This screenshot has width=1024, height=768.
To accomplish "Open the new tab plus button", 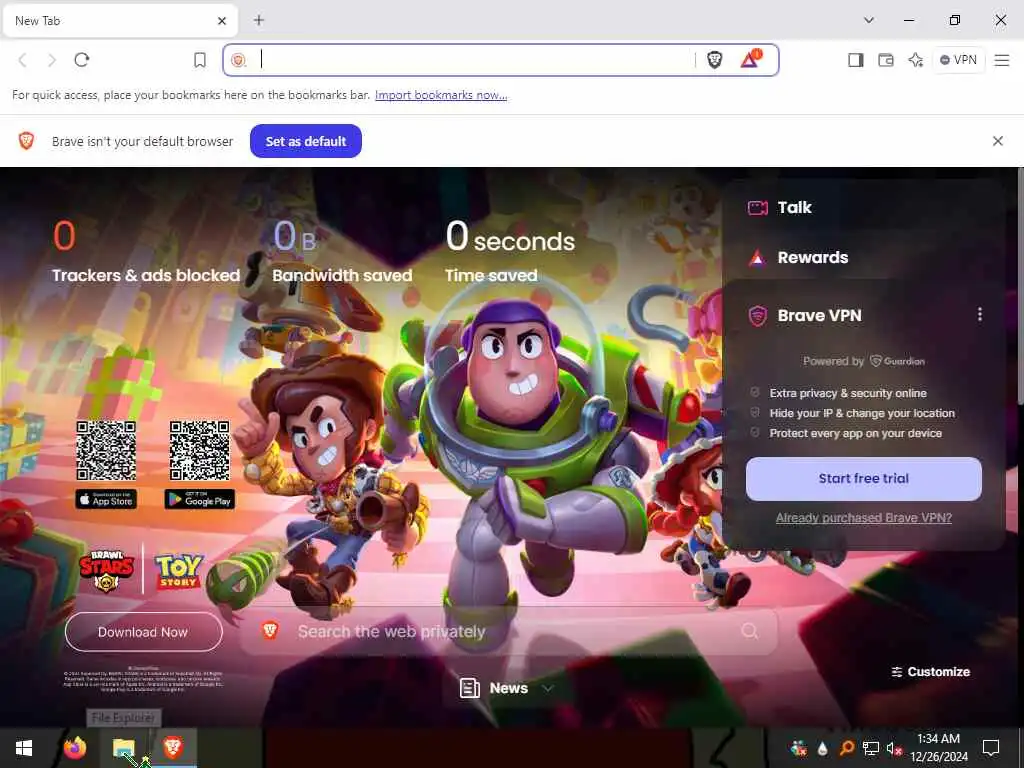I will click(x=259, y=20).
